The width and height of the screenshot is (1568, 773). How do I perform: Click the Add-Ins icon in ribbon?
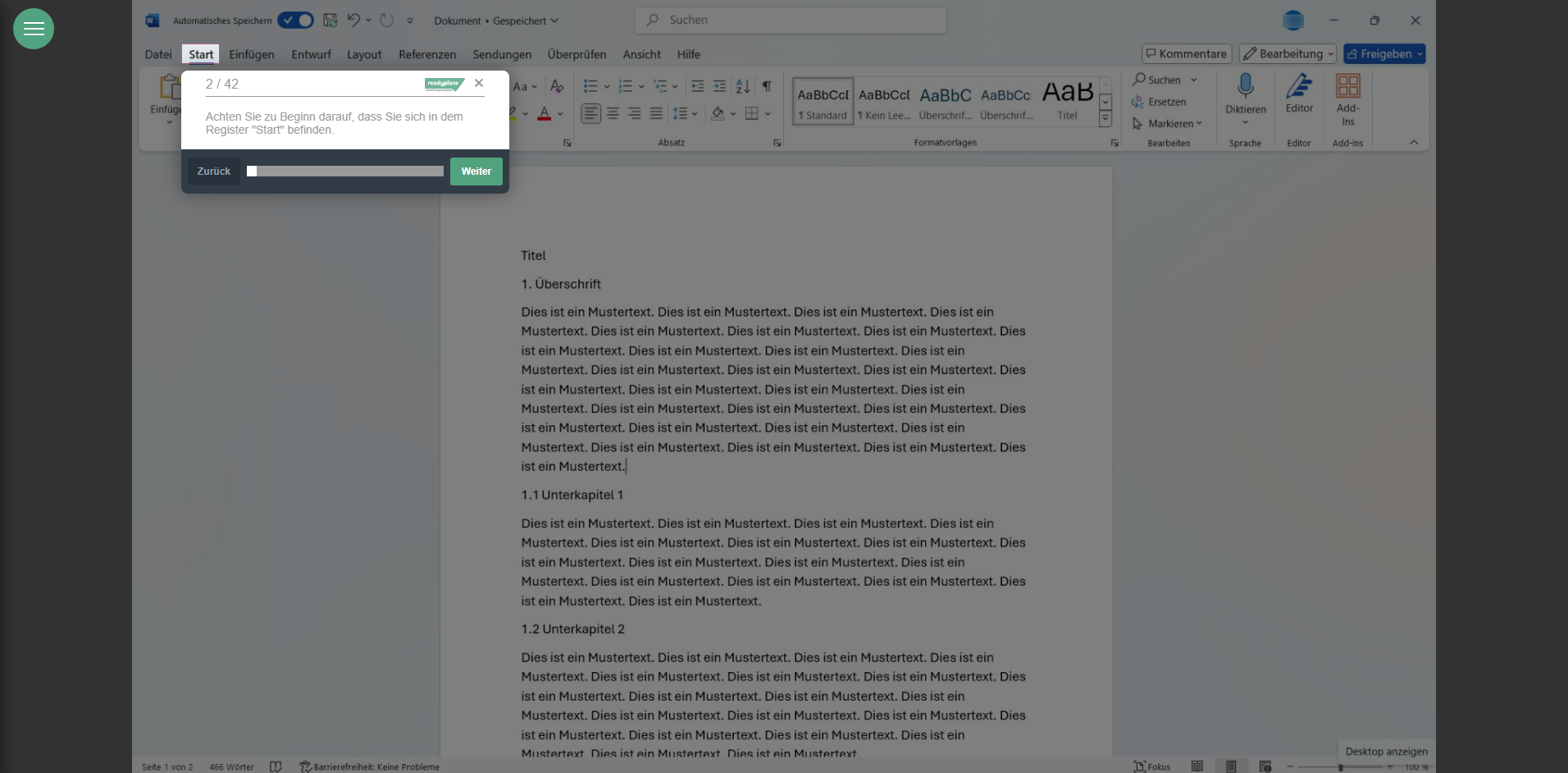point(1347,86)
